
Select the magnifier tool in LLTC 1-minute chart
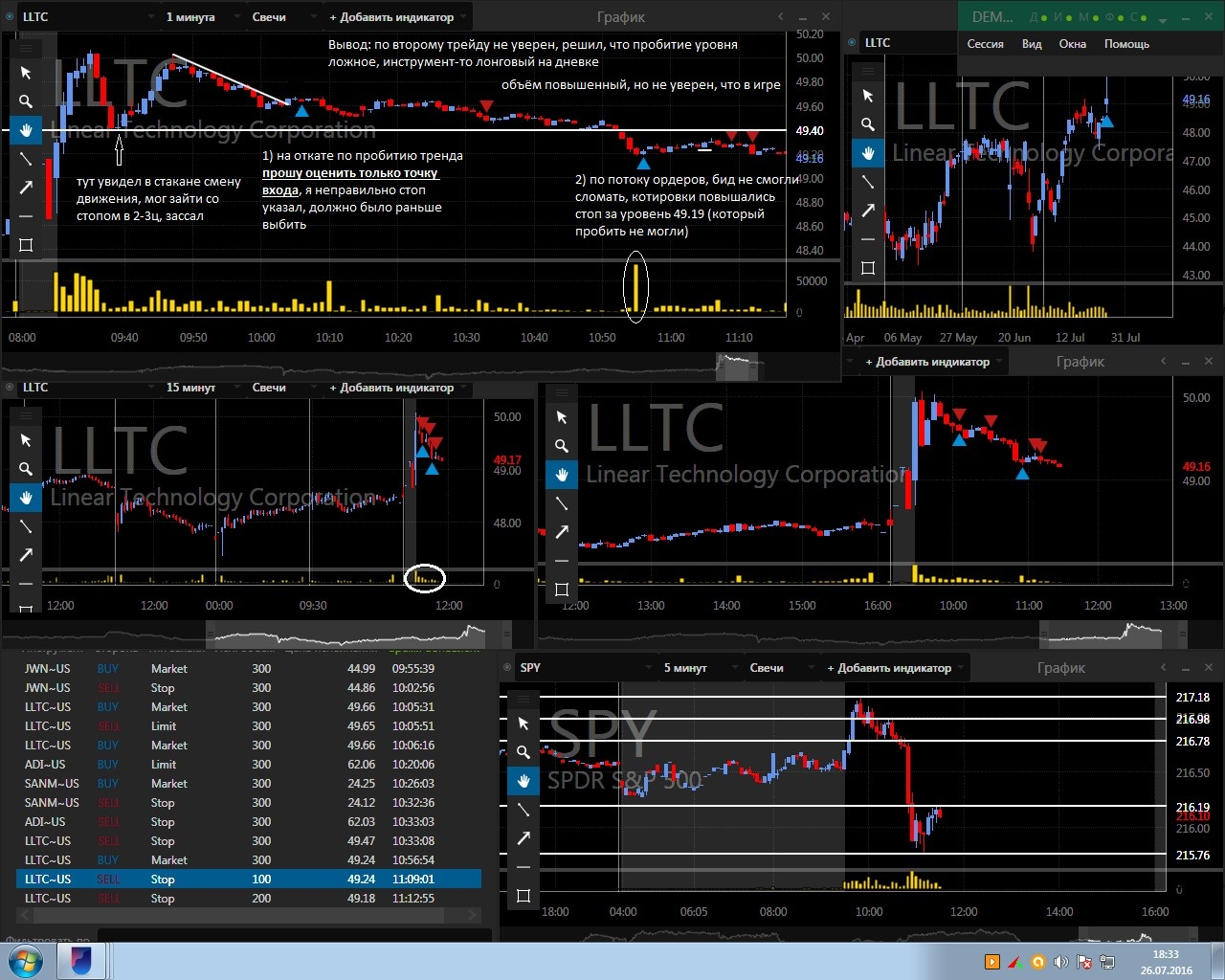26,101
